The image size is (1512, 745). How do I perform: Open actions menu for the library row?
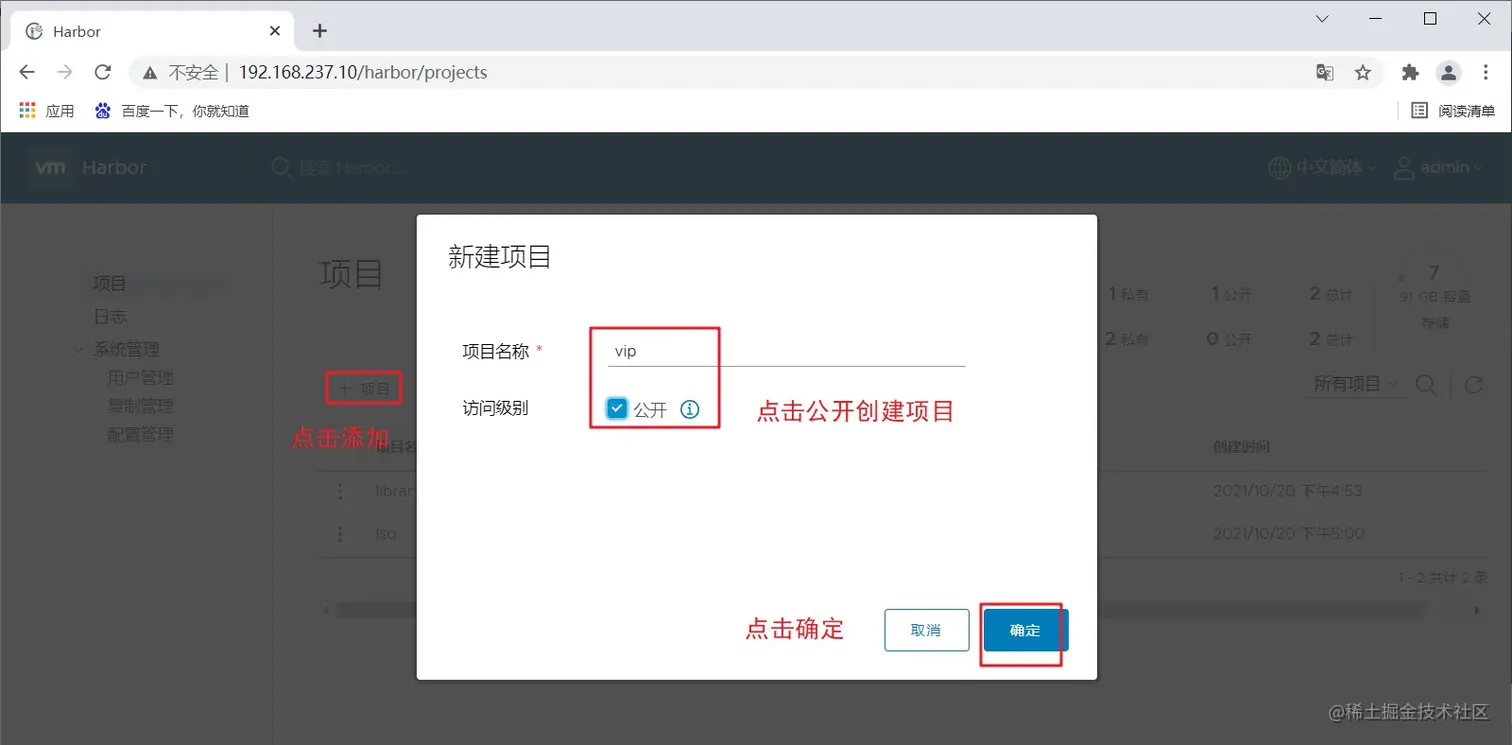[340, 491]
